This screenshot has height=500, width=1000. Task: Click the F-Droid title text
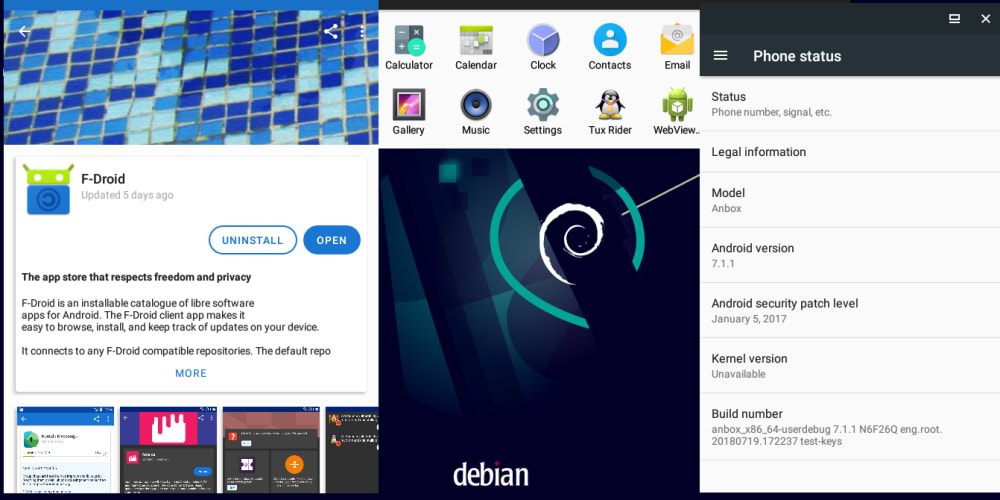pos(103,179)
